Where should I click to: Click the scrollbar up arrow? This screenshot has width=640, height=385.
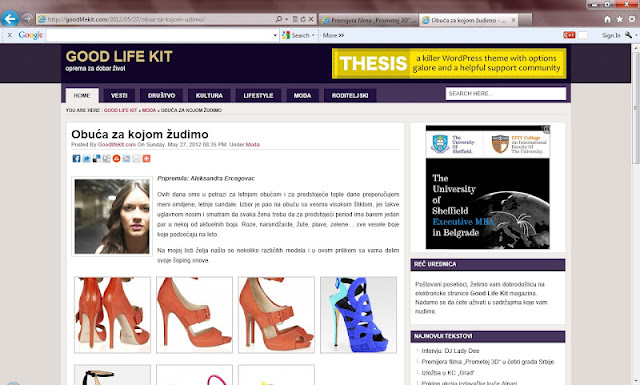point(636,48)
